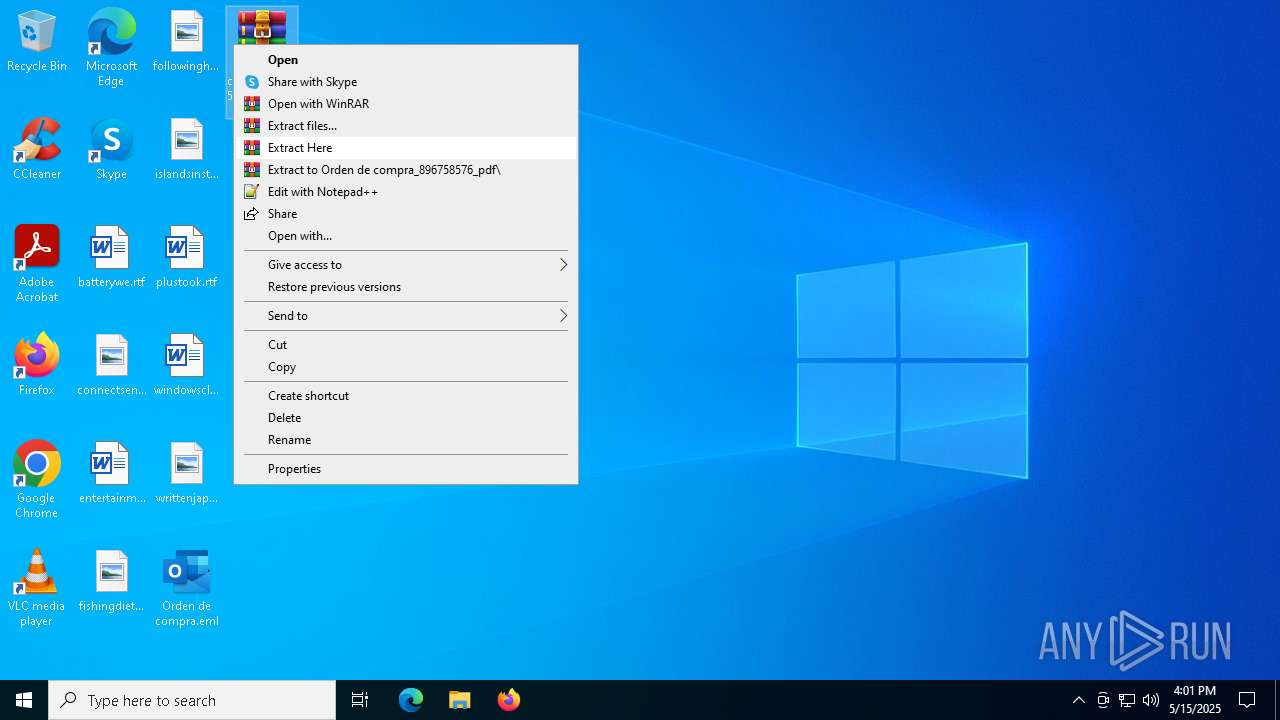Launch Firefox from the taskbar
The image size is (1280, 720).
(x=509, y=700)
